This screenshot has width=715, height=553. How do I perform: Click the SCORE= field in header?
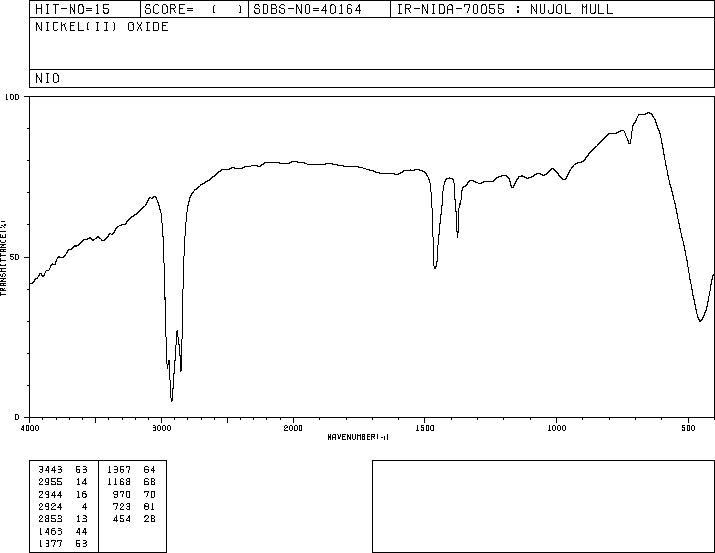pos(194,9)
